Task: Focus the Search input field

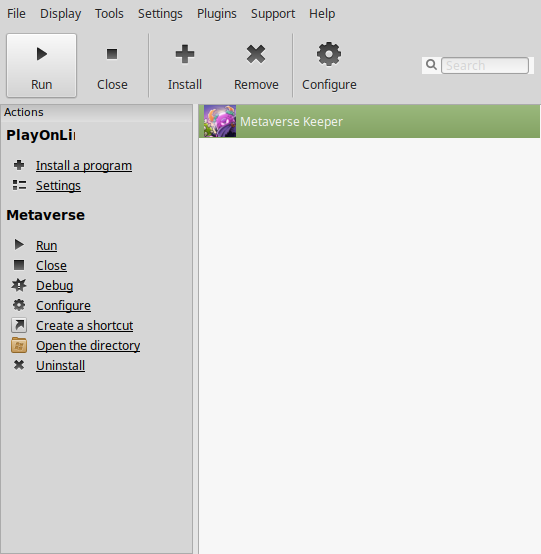Action: click(485, 65)
